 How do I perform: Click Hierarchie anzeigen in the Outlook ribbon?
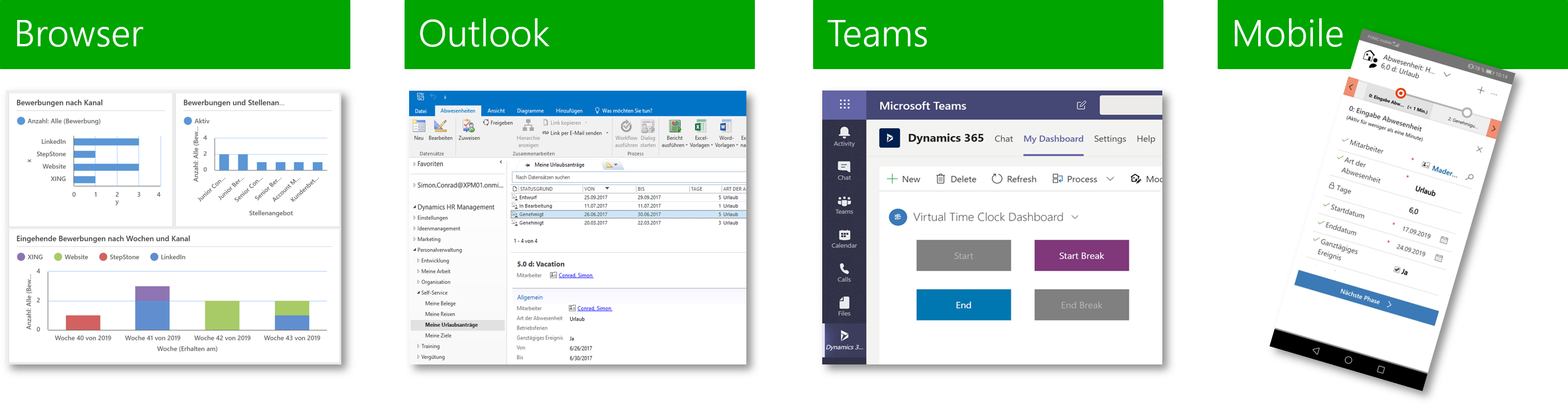pyautogui.click(x=528, y=134)
